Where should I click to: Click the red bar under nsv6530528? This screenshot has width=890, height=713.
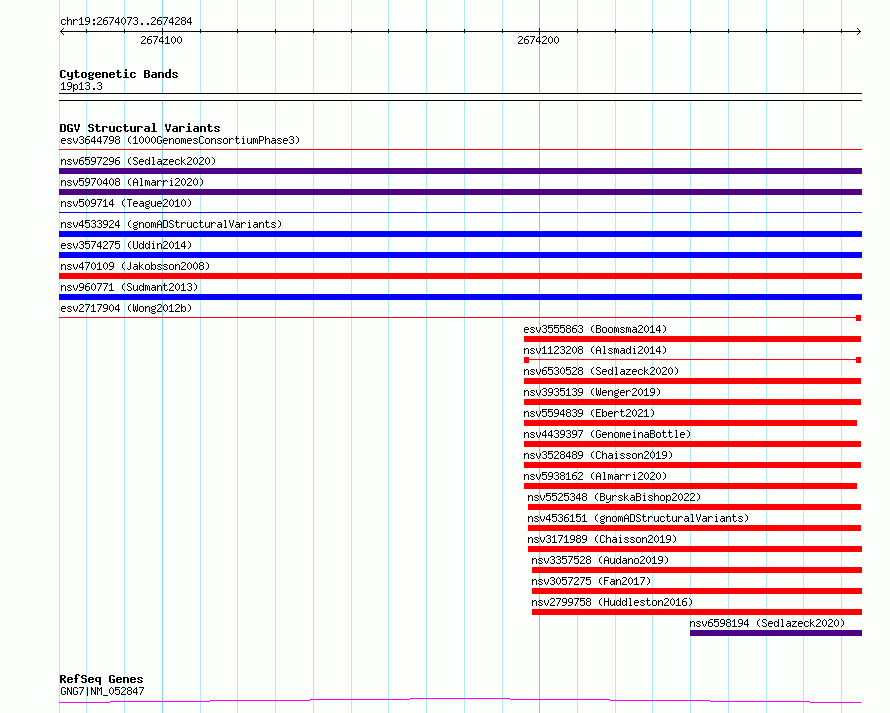(692, 381)
